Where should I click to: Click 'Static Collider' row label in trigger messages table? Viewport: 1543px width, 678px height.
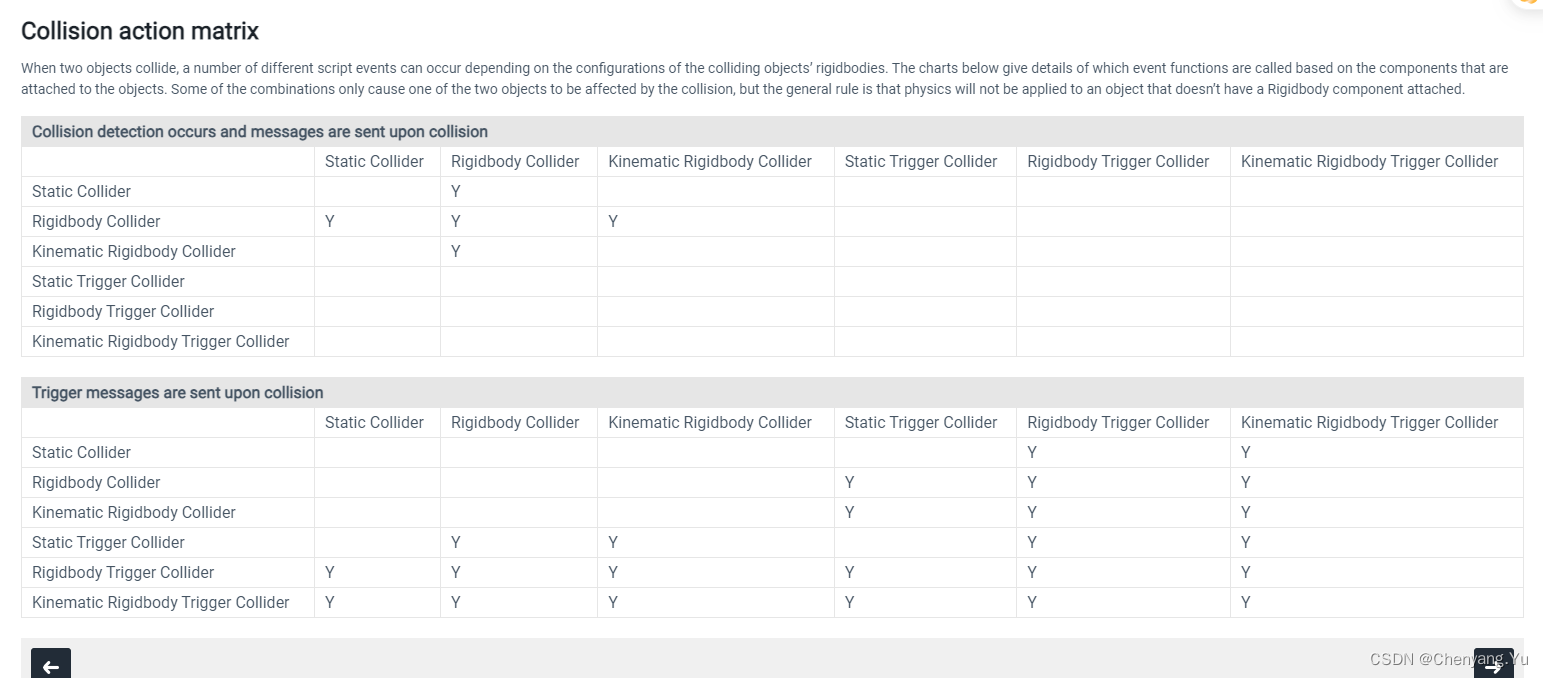point(81,453)
